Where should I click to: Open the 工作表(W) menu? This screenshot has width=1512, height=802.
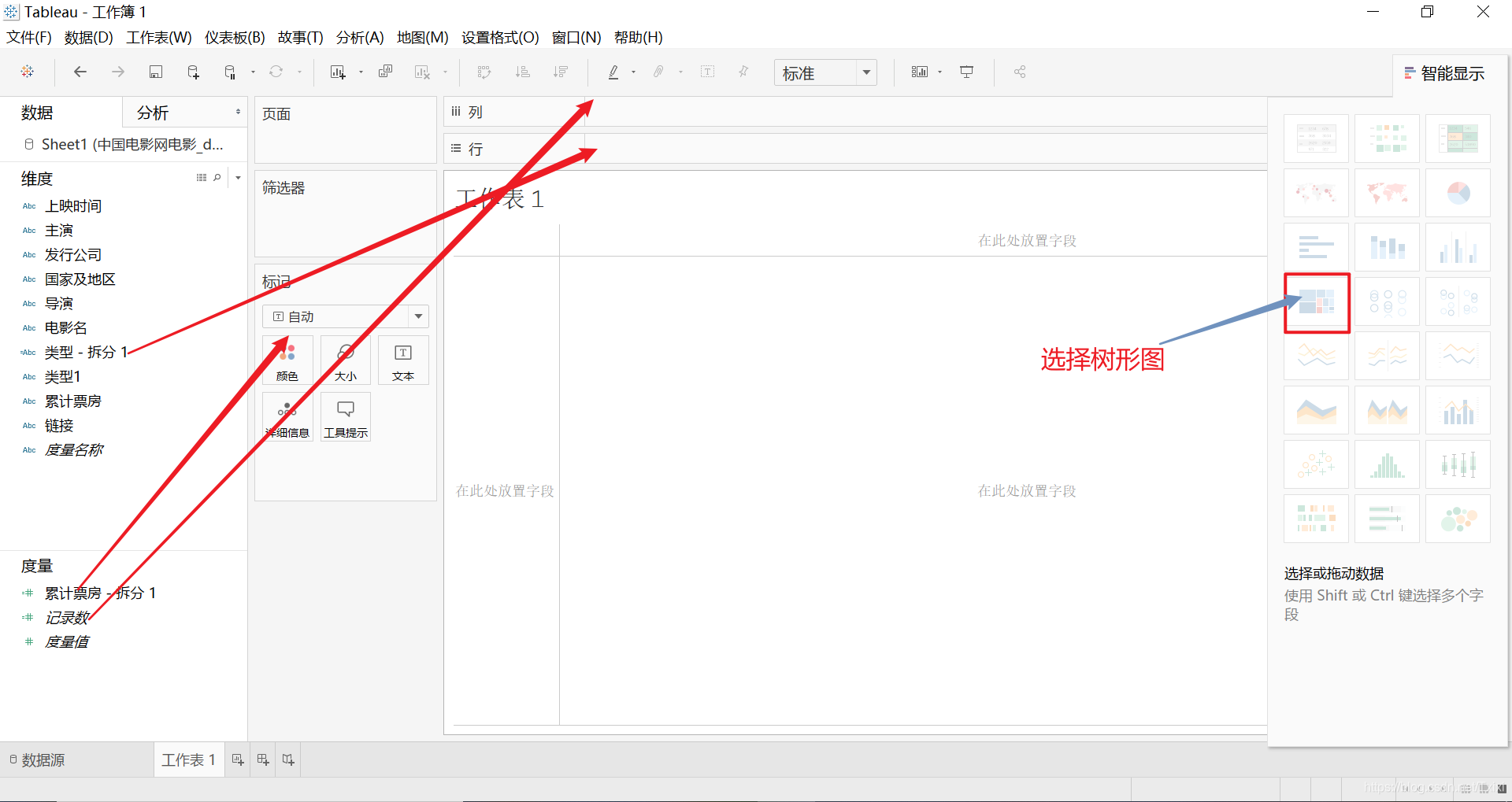[159, 38]
